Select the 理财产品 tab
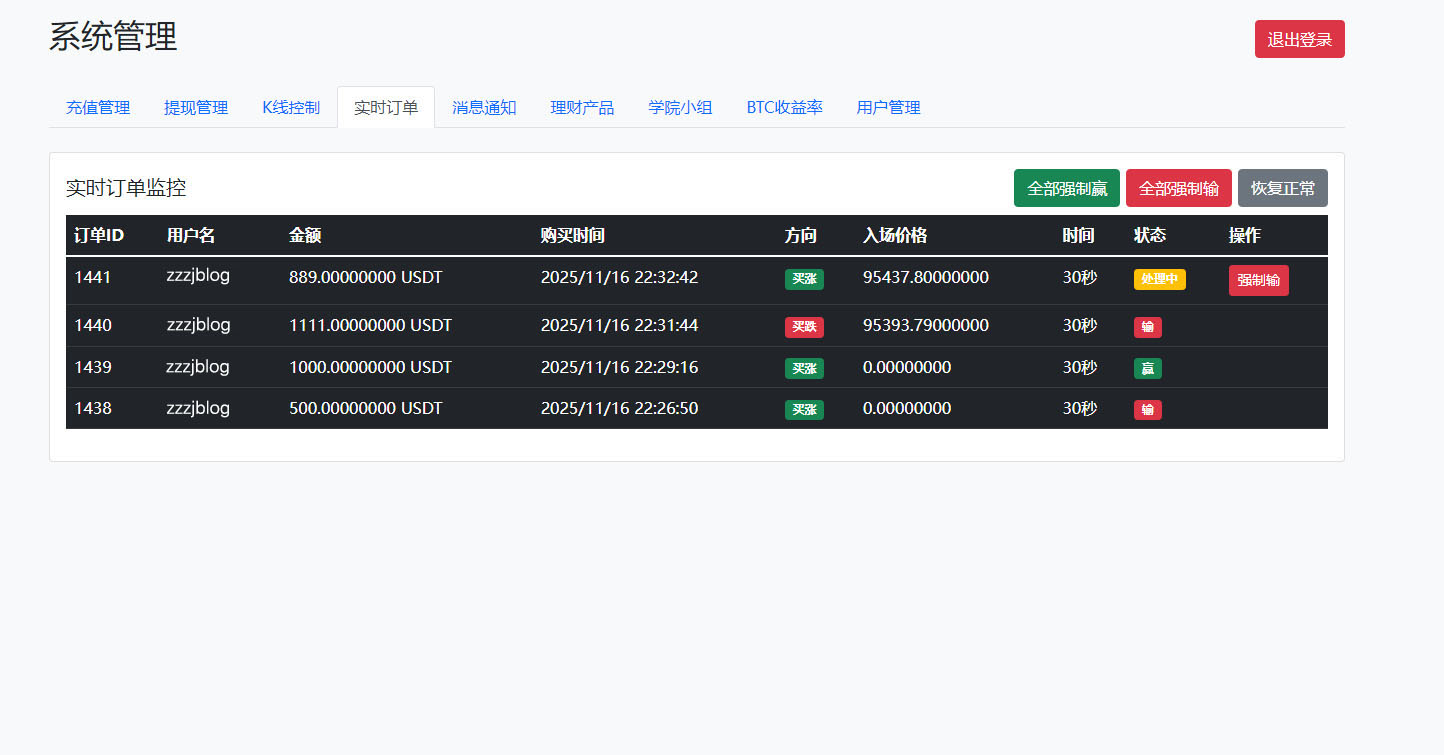The image size is (1444, 755). (x=582, y=107)
